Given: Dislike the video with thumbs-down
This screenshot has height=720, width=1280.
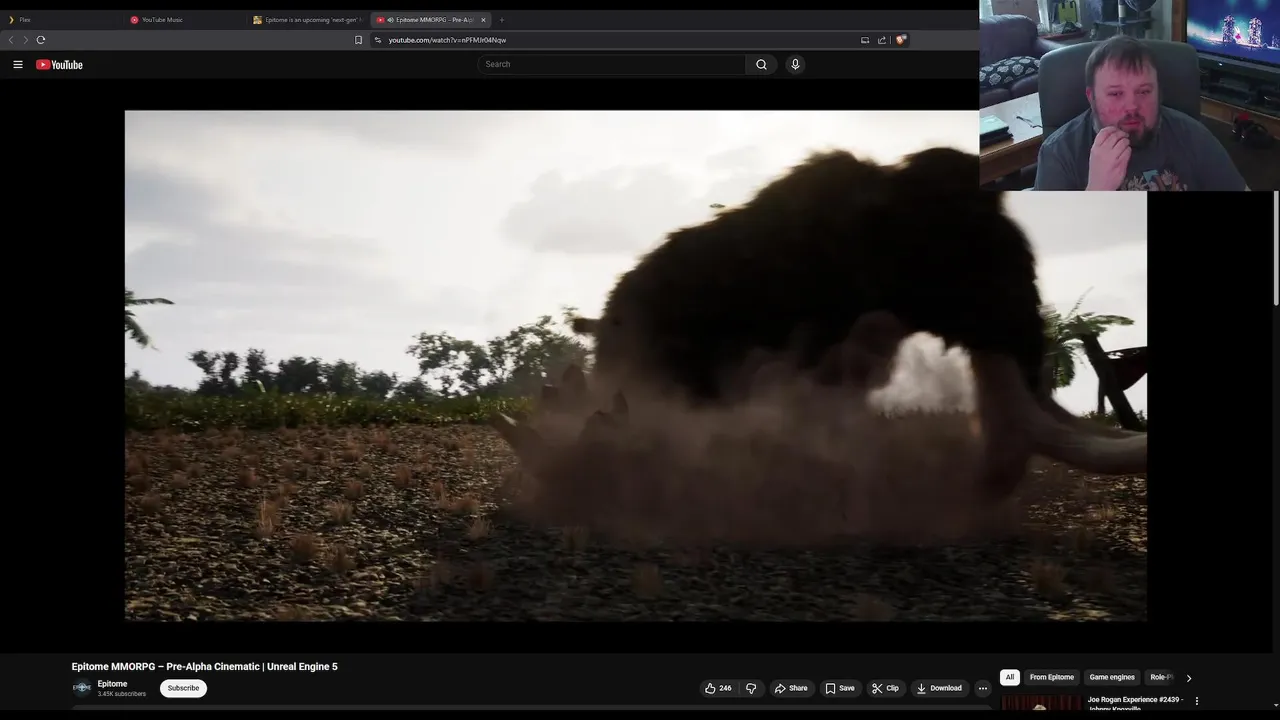Looking at the screenshot, I should pyautogui.click(x=751, y=688).
